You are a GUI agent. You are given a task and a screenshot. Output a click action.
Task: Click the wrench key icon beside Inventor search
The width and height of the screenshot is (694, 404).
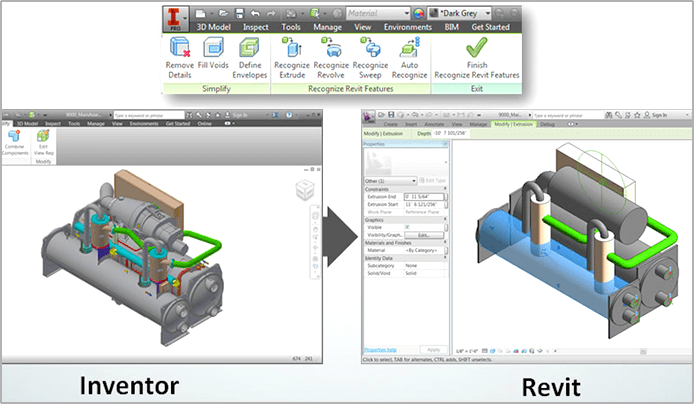pyautogui.click(x=199, y=115)
